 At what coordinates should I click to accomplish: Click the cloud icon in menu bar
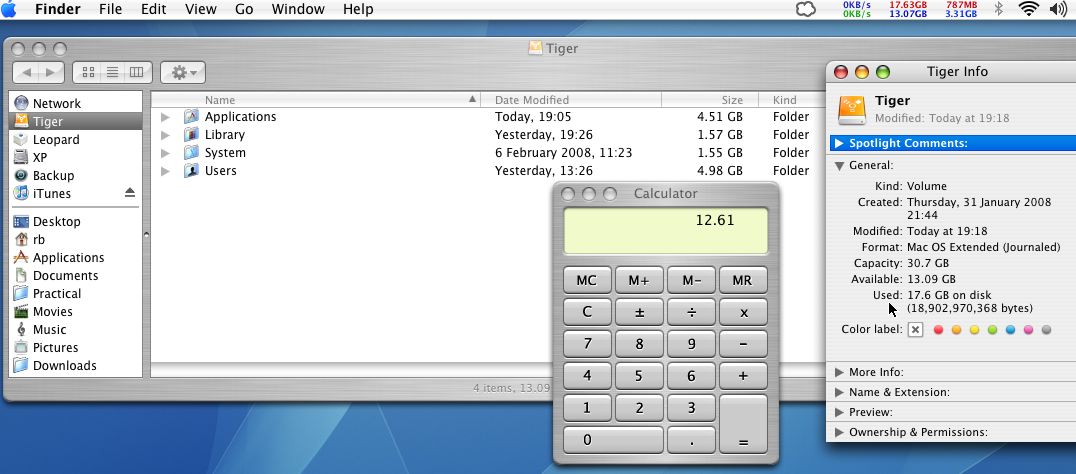pos(806,9)
